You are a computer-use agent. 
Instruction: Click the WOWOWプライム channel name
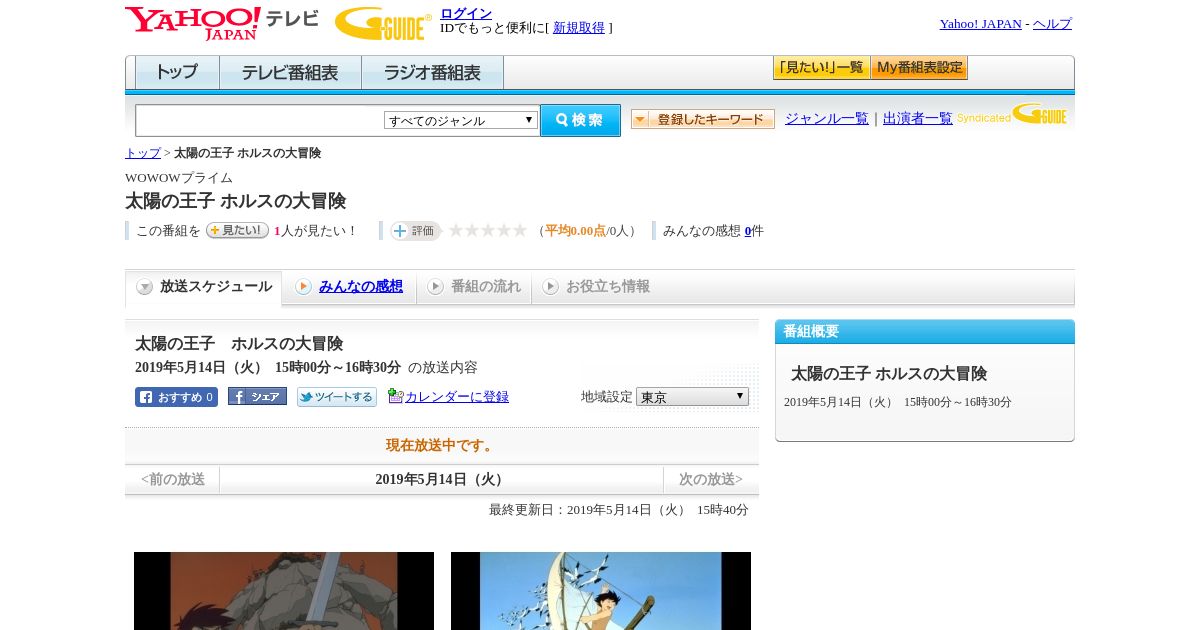(179, 178)
